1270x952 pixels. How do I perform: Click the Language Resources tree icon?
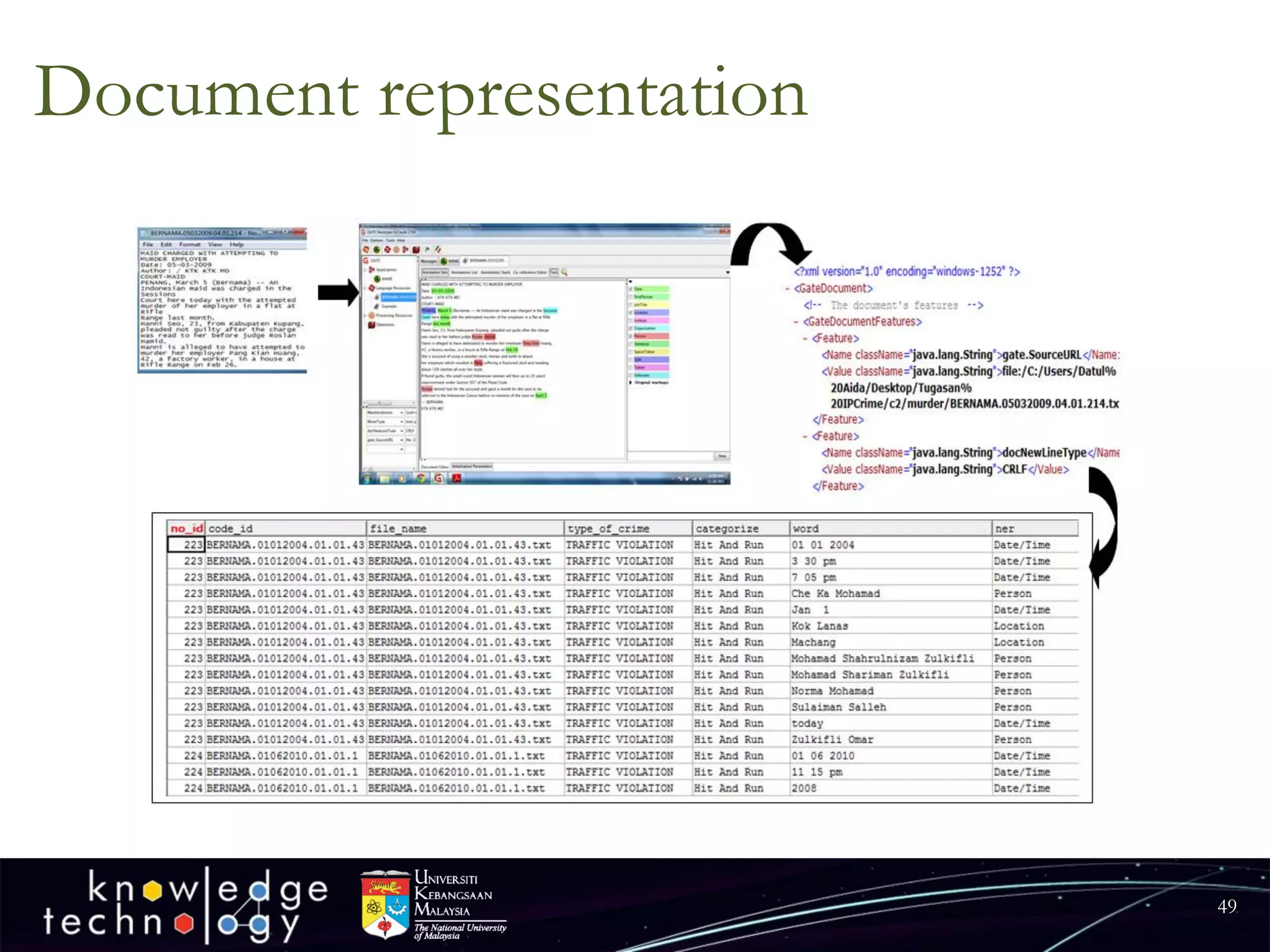(372, 288)
